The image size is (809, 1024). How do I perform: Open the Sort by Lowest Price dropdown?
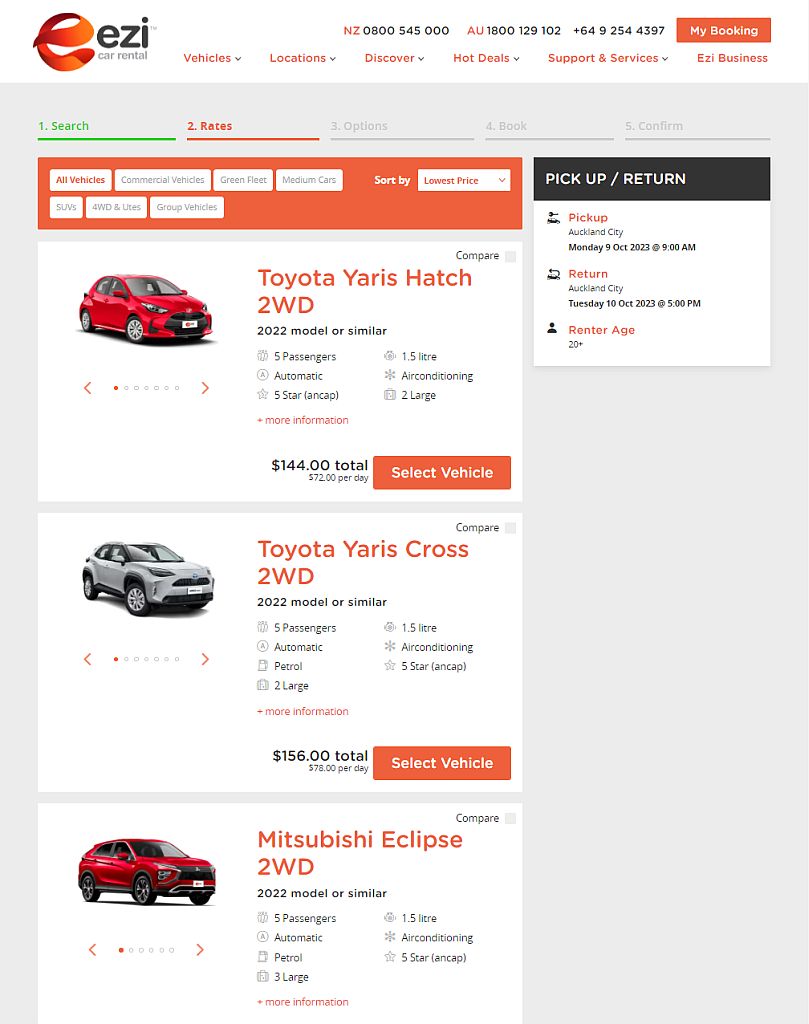(464, 180)
